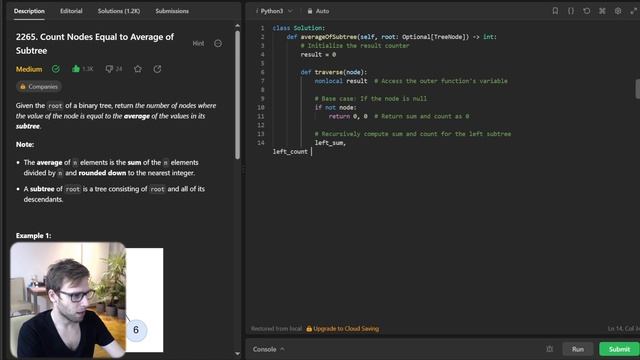
Task: Show the Hint for this problem
Action: pyautogui.click(x=198, y=43)
